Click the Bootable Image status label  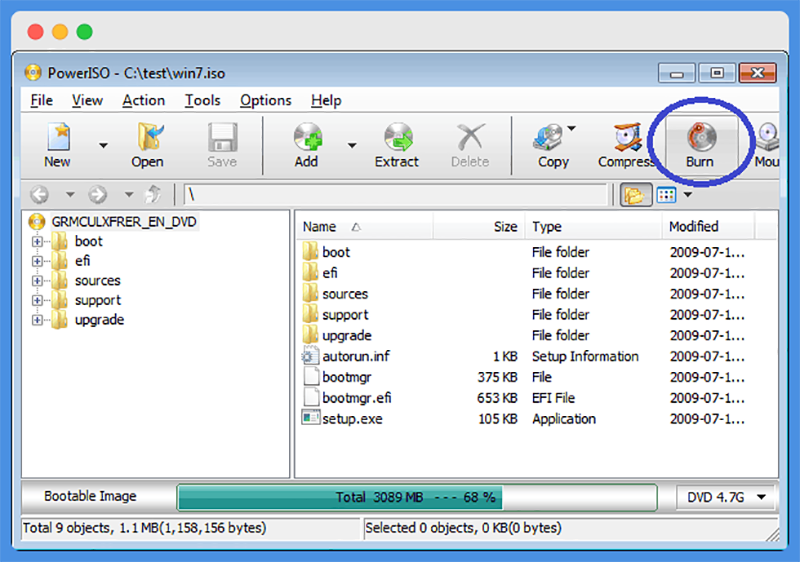90,496
